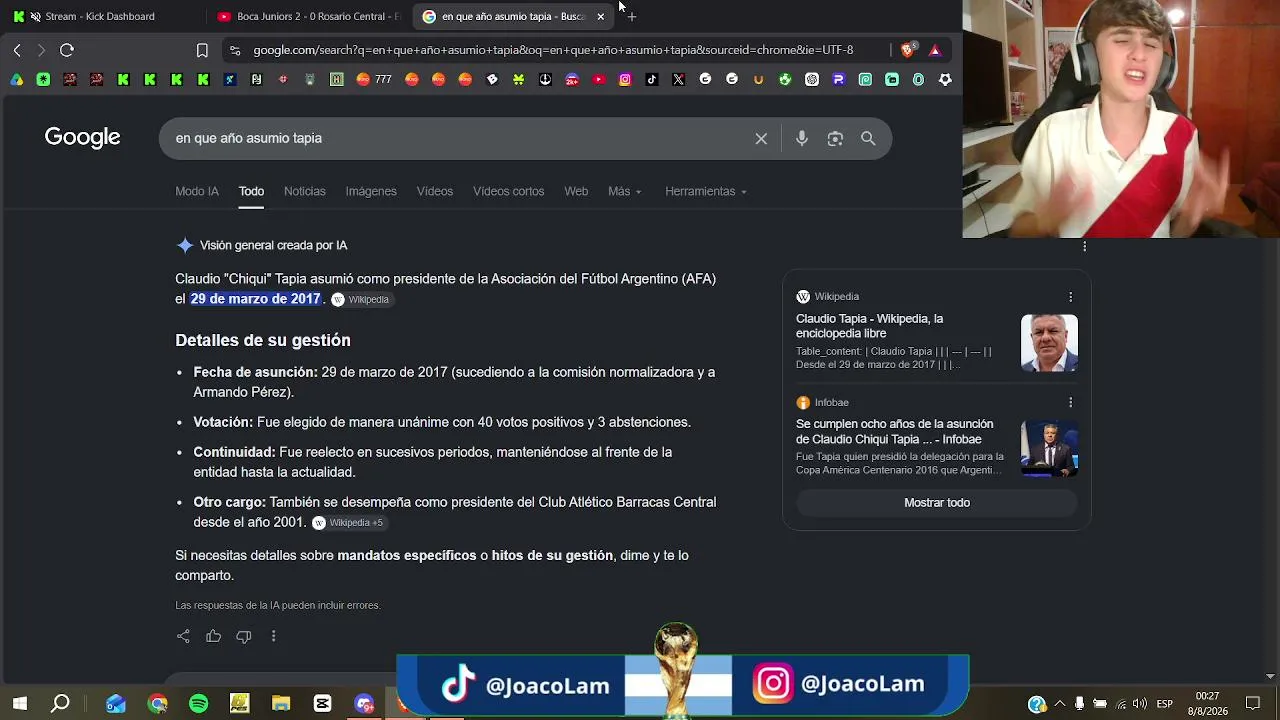Click the highlighted date '29 de marzo de 2017'
Image resolution: width=1280 pixels, height=720 pixels.
[x=255, y=299]
